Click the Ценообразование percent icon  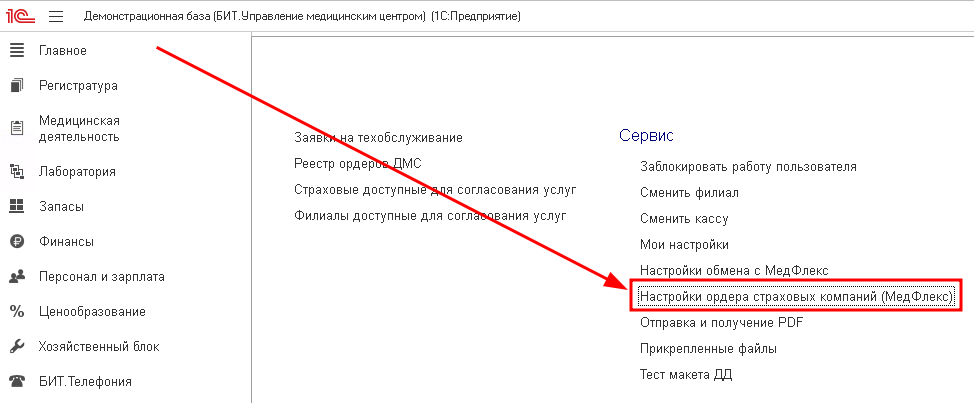(x=17, y=311)
